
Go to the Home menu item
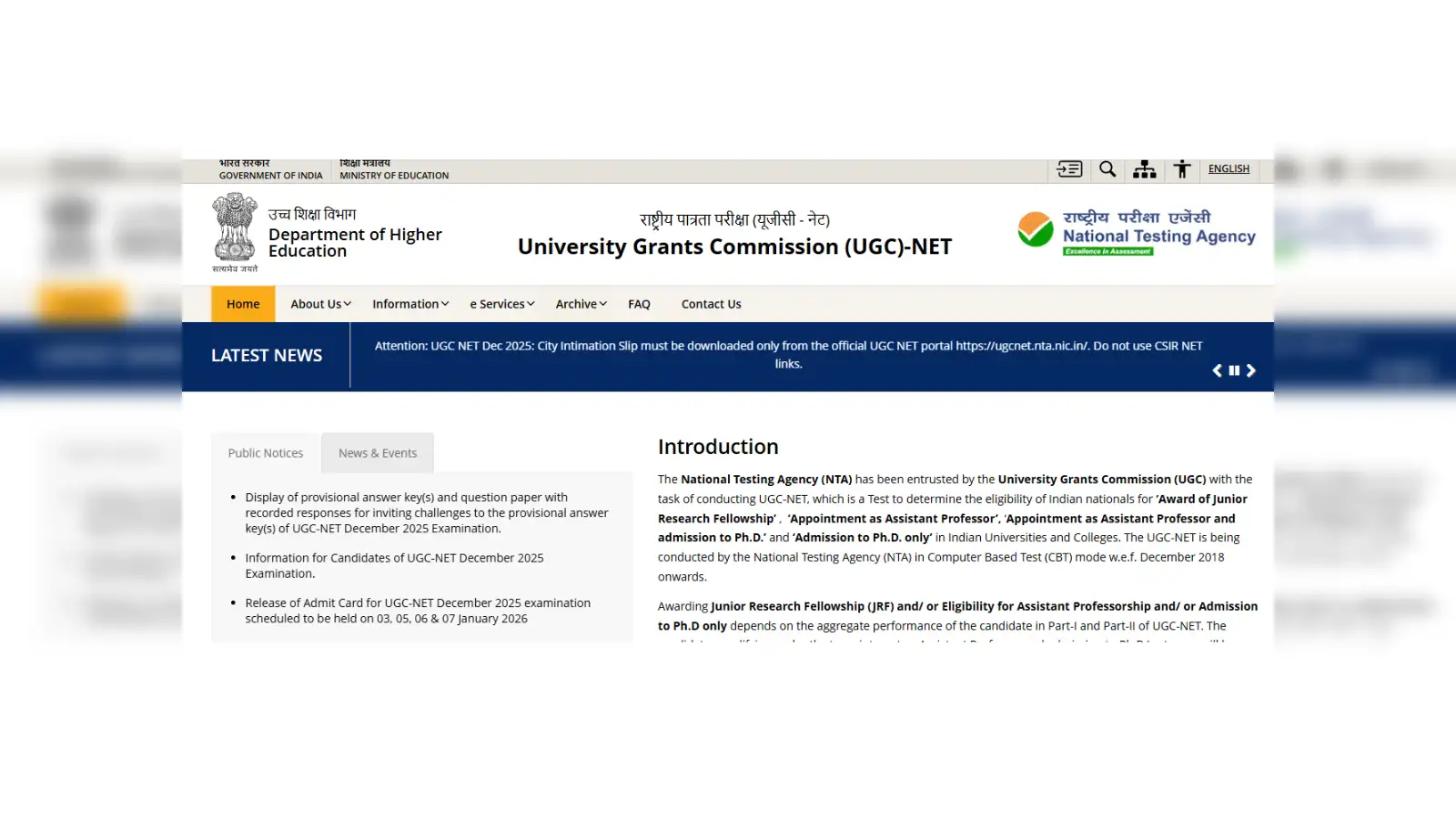point(243,304)
